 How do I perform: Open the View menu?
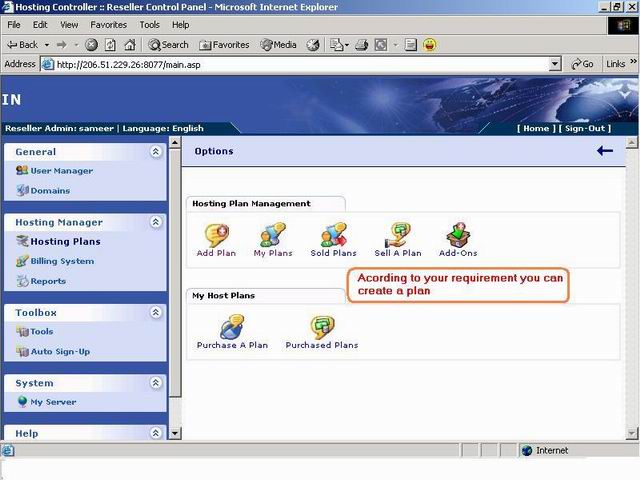tap(69, 25)
